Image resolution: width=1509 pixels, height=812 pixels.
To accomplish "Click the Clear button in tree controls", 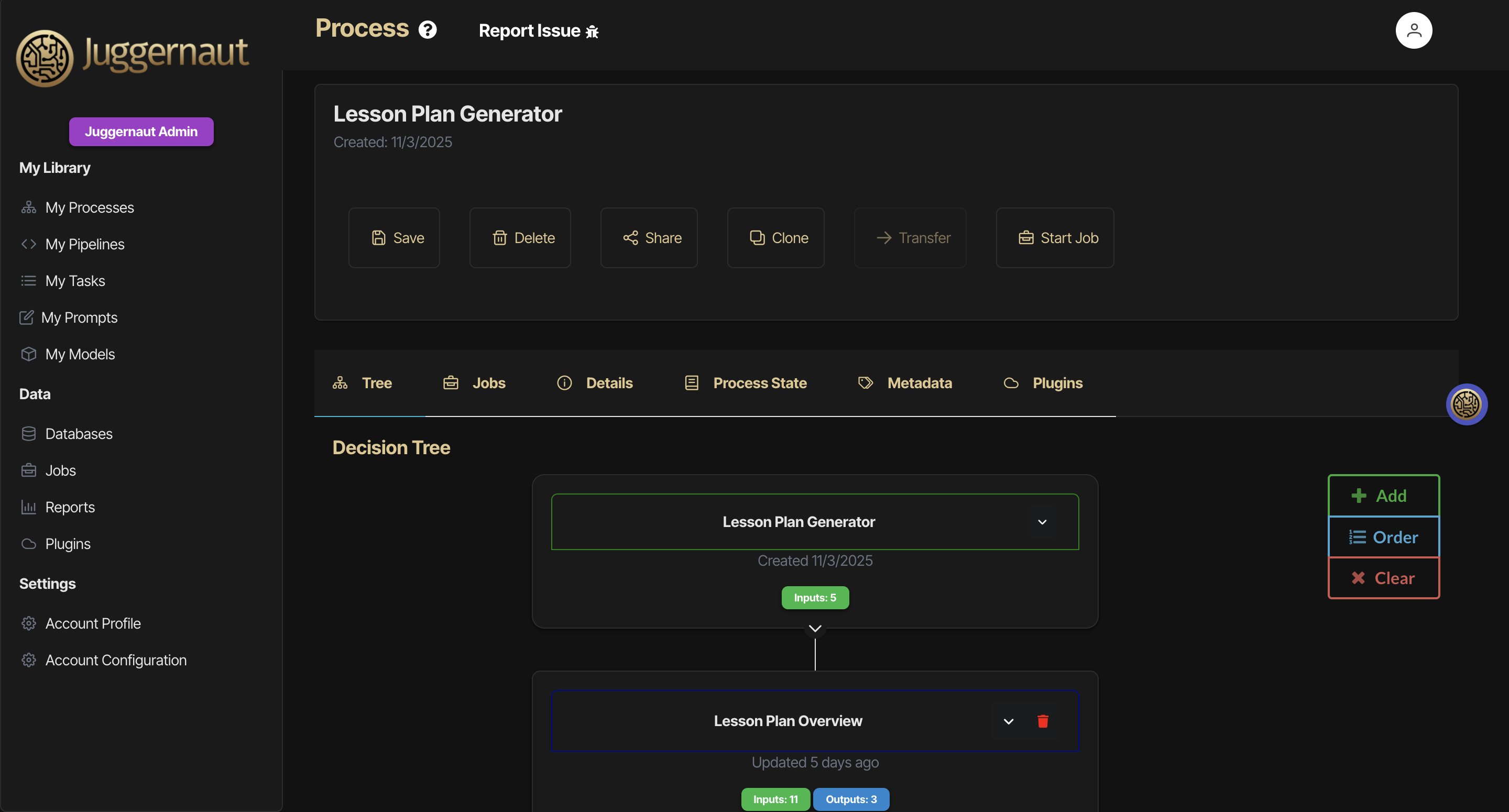I will click(1384, 578).
